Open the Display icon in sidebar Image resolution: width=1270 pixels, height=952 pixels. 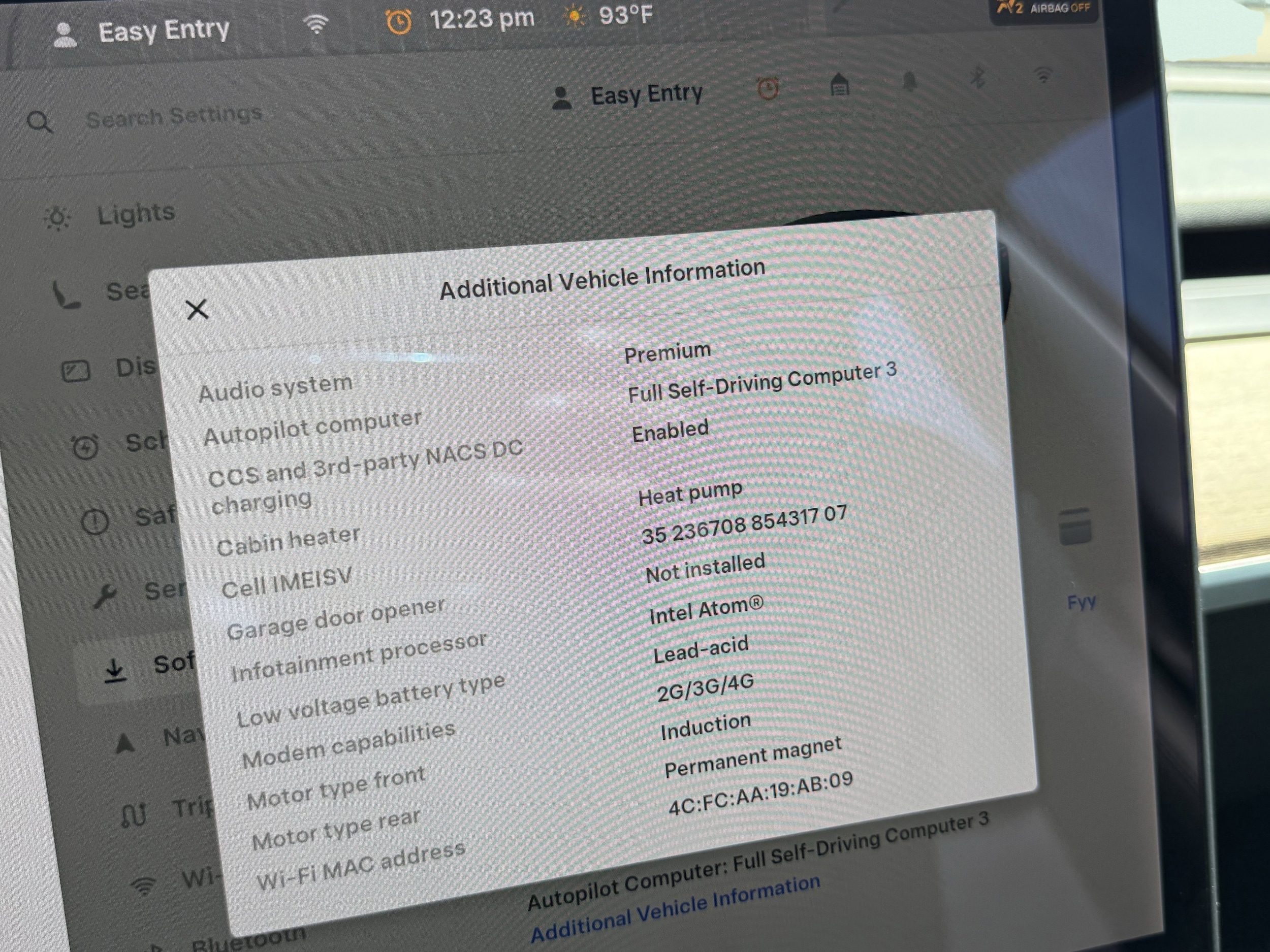pyautogui.click(x=76, y=371)
